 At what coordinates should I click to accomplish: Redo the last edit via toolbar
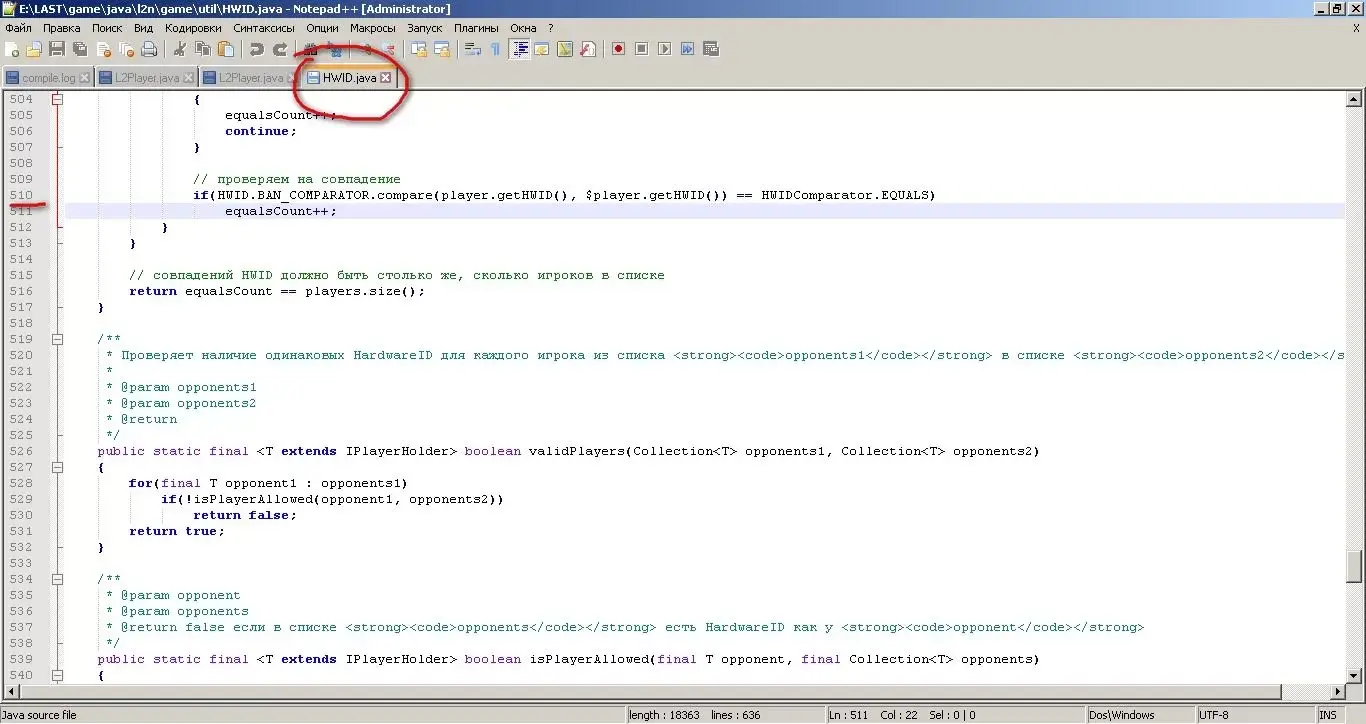[279, 49]
